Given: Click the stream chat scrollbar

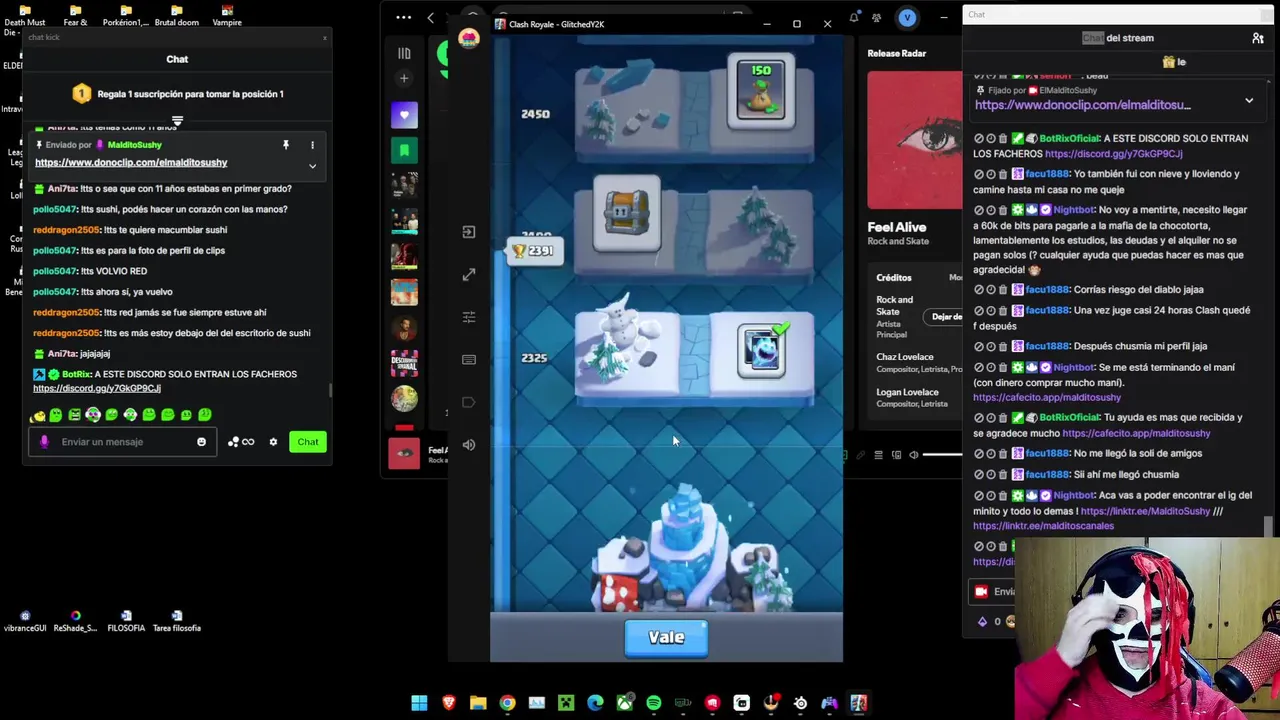Looking at the screenshot, I should (x=1269, y=526).
